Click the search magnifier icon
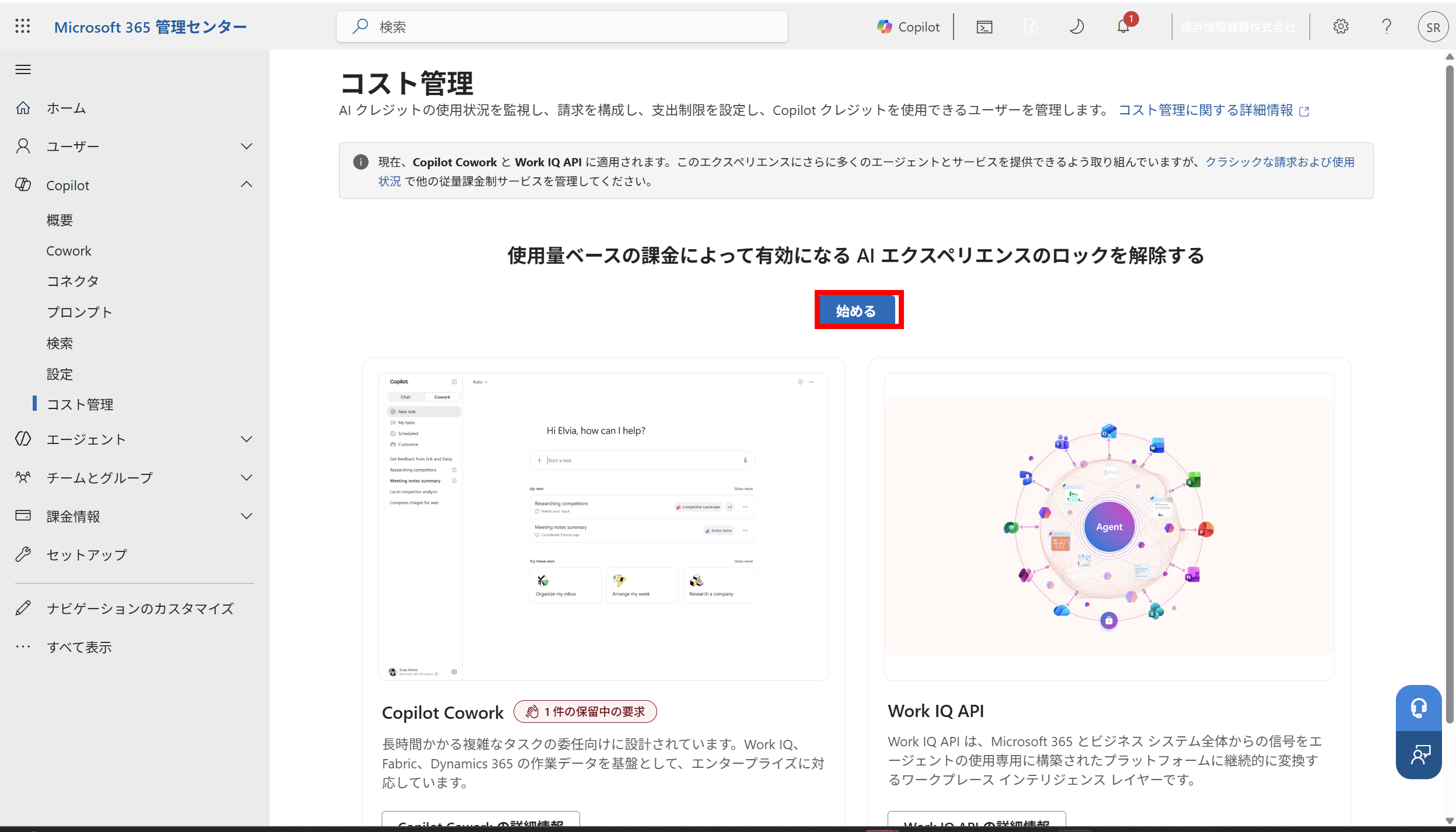Screen dimensions: 1456x832 [360, 26]
